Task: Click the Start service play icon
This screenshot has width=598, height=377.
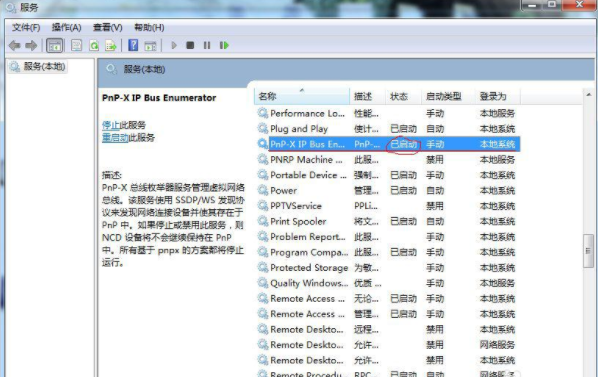Action: [x=174, y=45]
